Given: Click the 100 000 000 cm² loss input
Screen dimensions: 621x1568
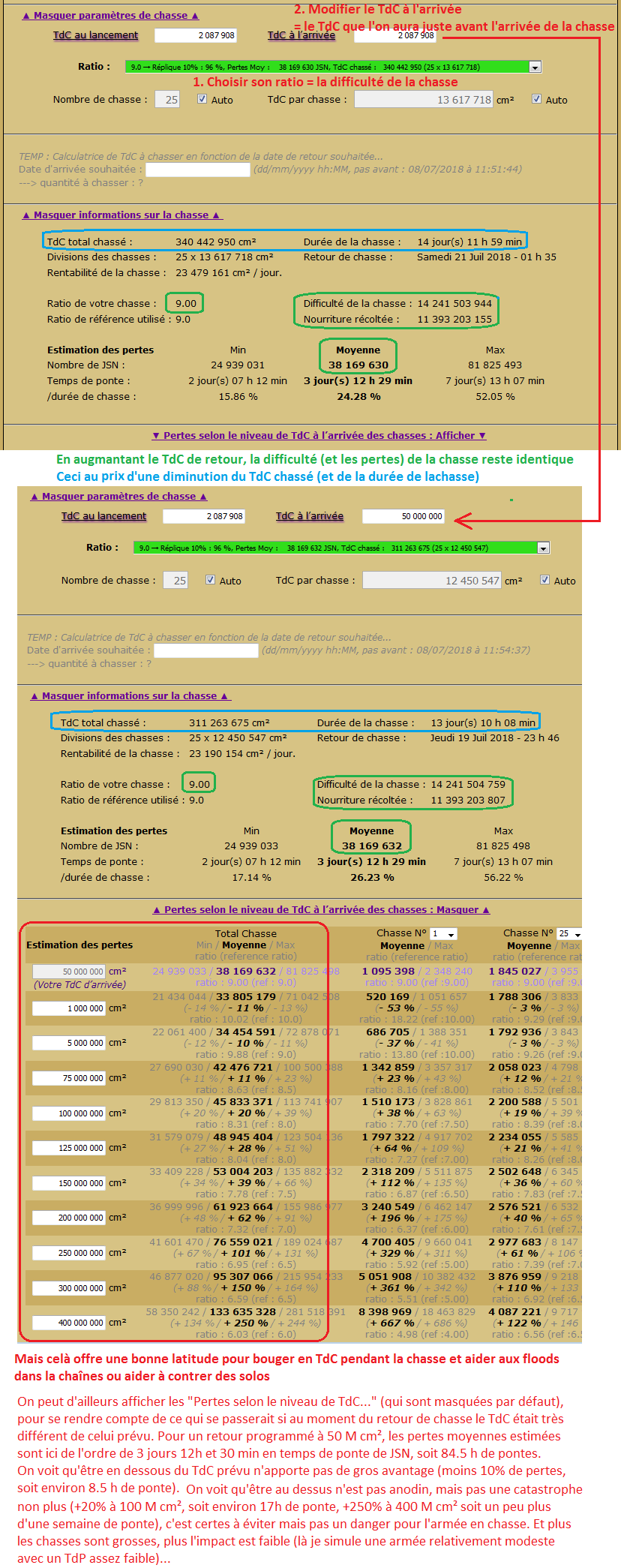Looking at the screenshot, I should coord(69,1113).
